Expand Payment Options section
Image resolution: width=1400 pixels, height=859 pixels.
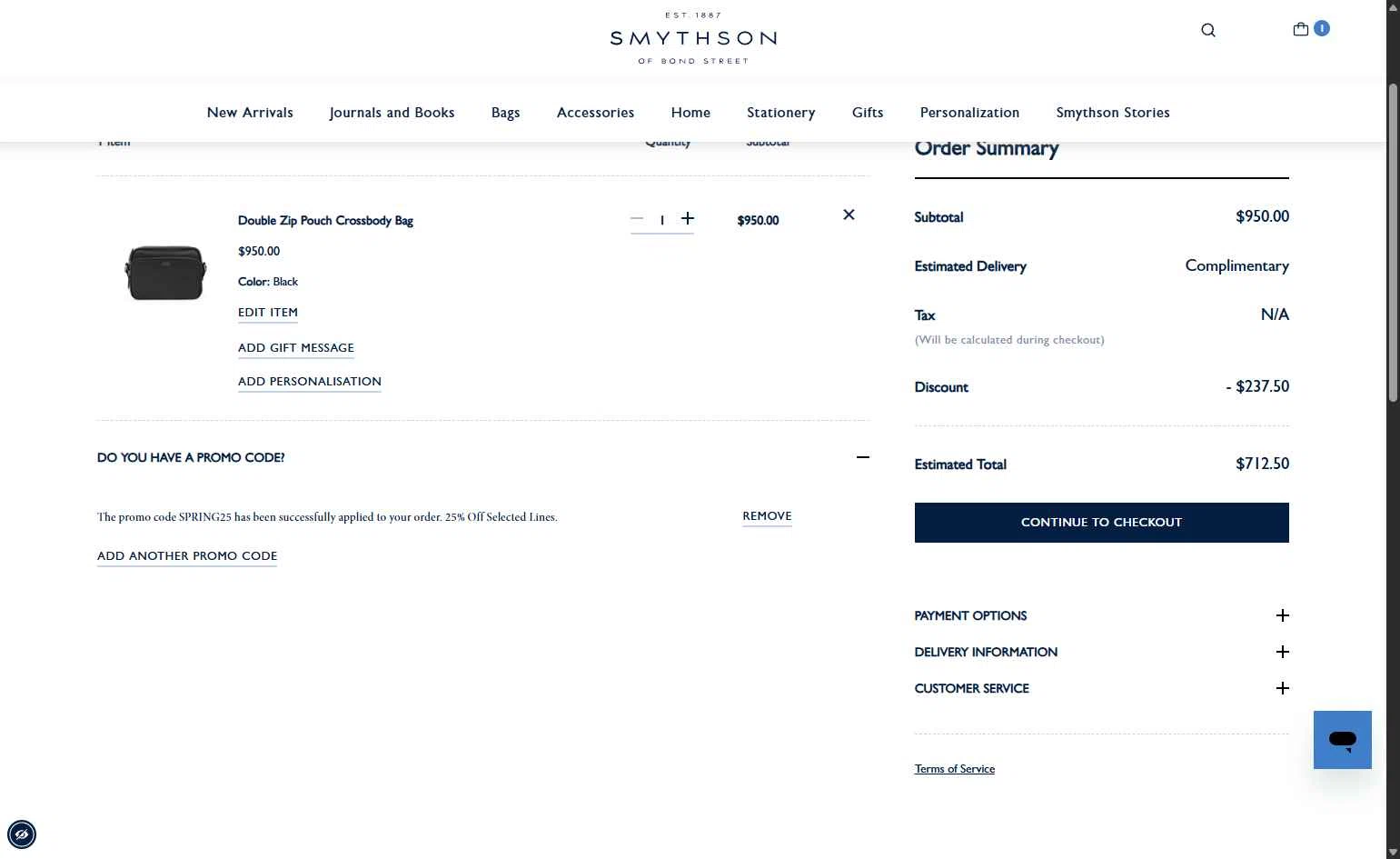click(1282, 615)
